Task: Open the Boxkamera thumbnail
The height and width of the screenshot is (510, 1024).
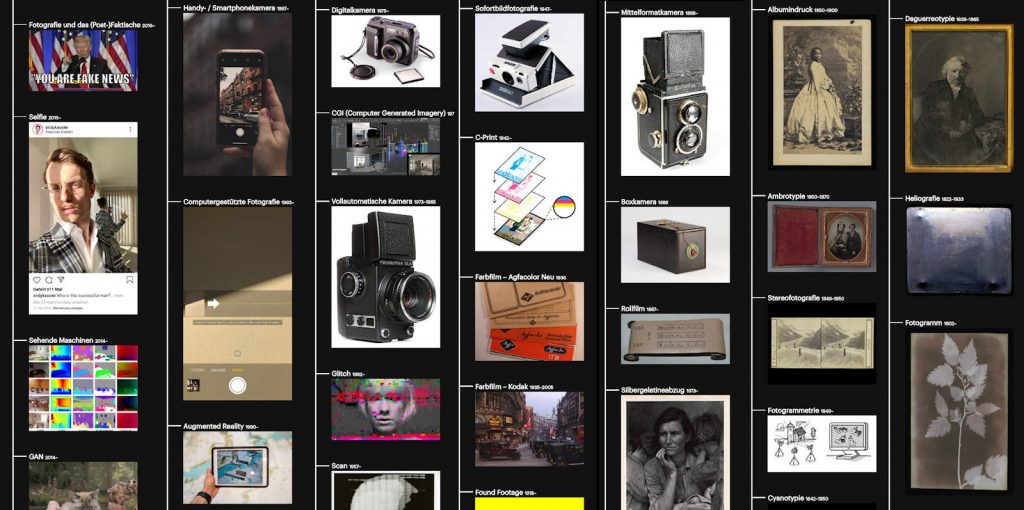Action: click(675, 245)
